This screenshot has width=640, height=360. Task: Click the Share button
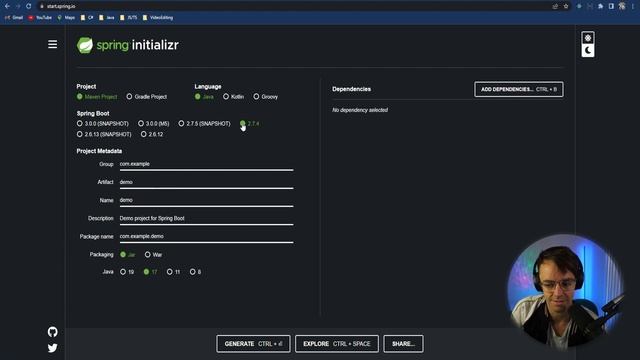[x=403, y=344]
